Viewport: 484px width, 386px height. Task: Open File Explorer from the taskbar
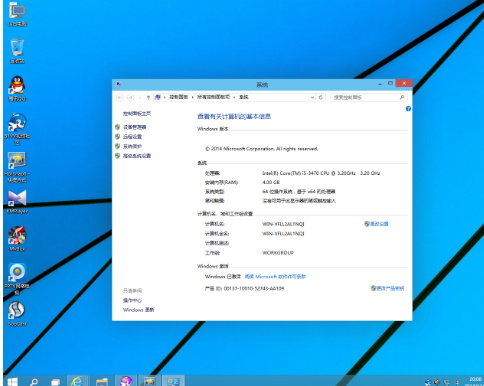(102, 382)
